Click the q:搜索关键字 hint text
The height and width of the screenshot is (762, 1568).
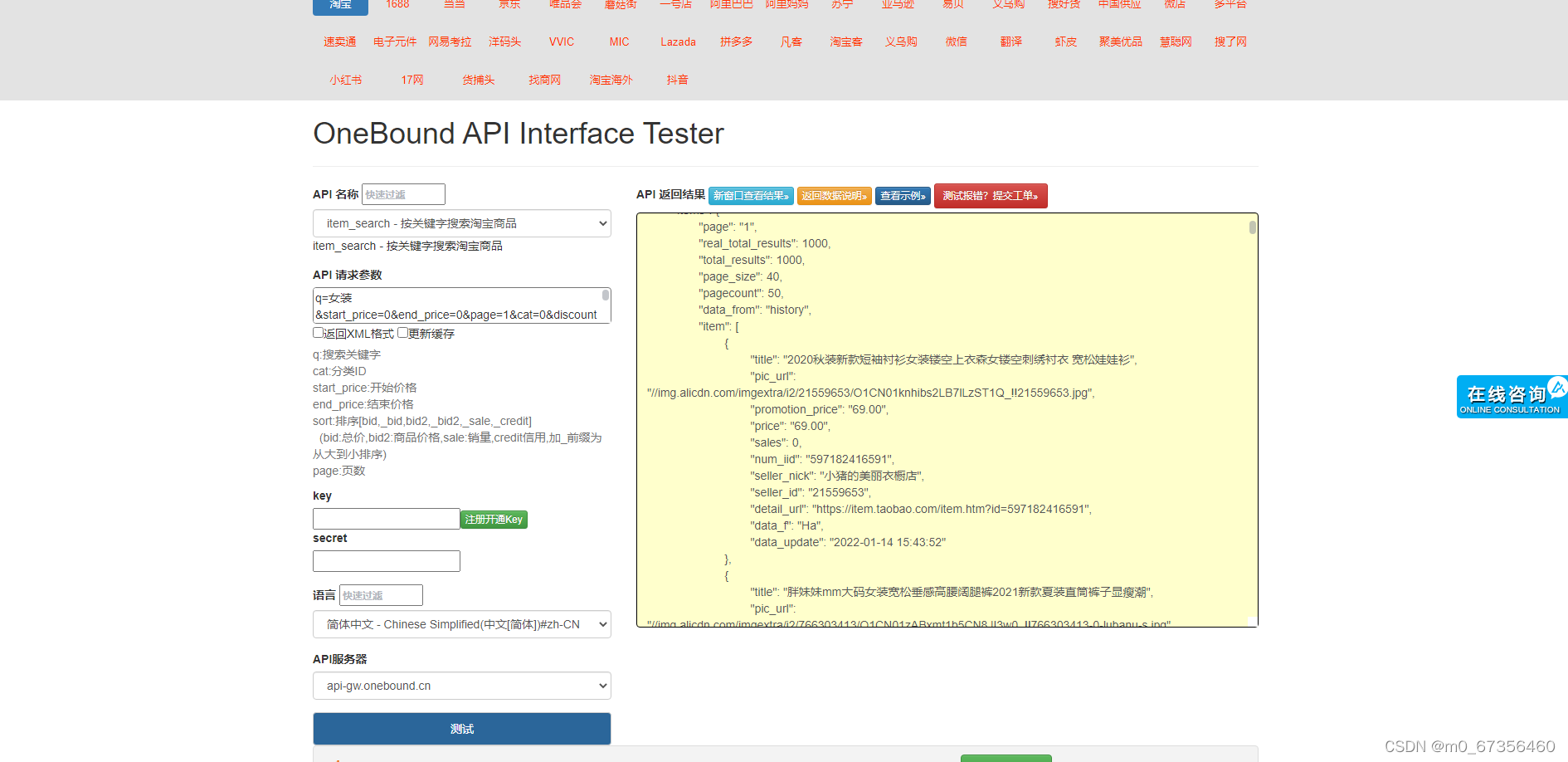[x=347, y=354]
